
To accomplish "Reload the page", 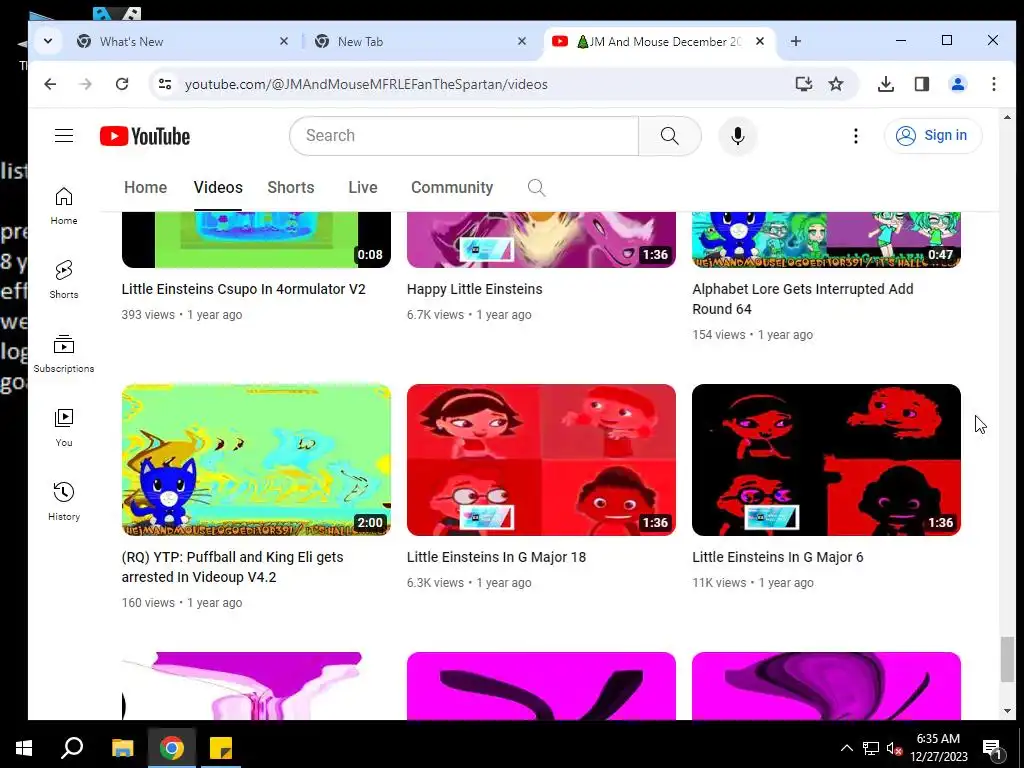I will pyautogui.click(x=122, y=84).
